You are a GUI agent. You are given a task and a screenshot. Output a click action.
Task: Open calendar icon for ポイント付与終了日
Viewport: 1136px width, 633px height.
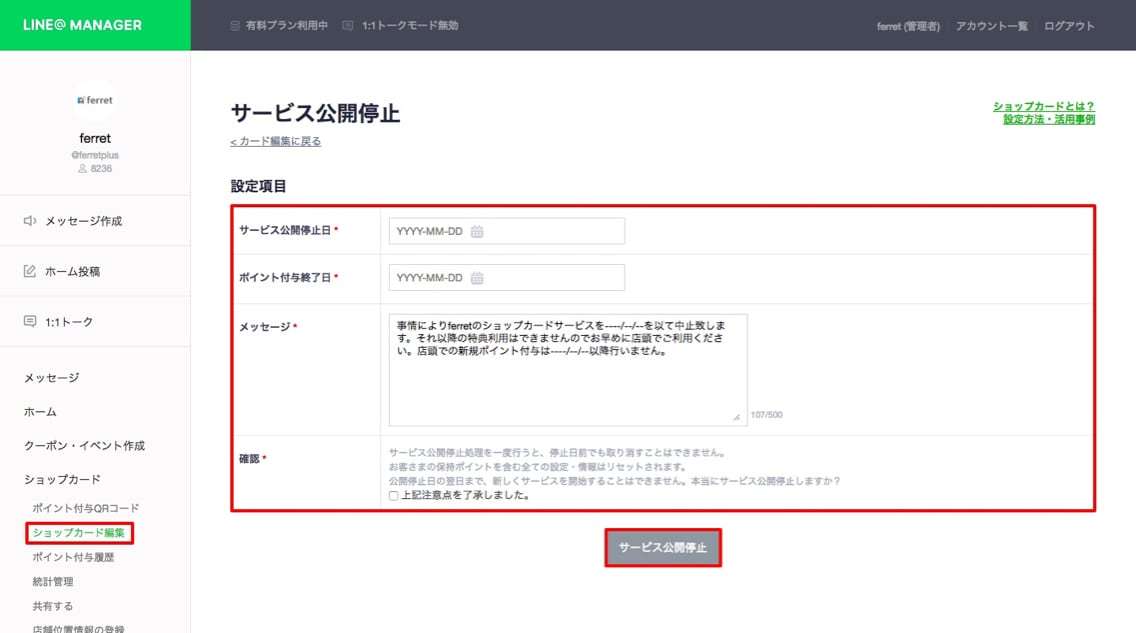coord(477,278)
